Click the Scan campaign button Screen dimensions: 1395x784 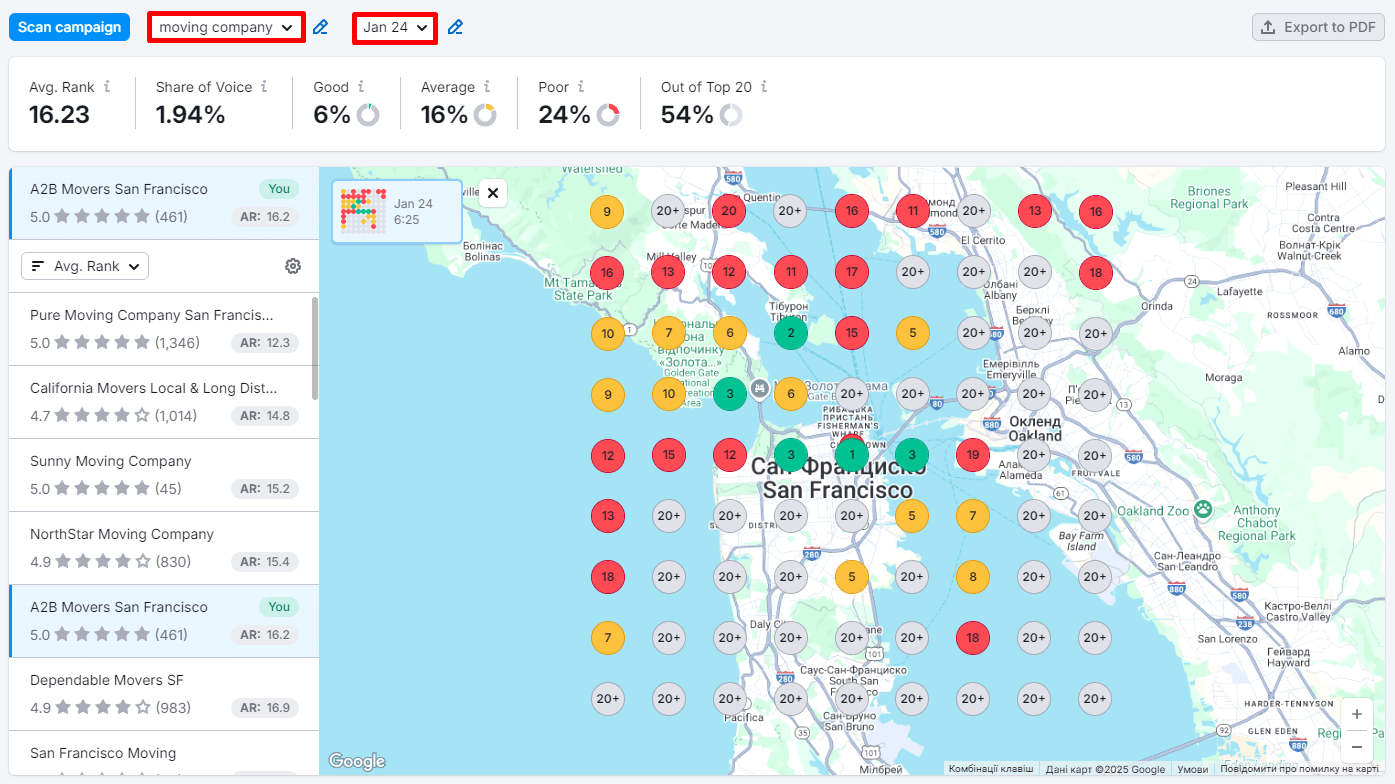point(69,27)
